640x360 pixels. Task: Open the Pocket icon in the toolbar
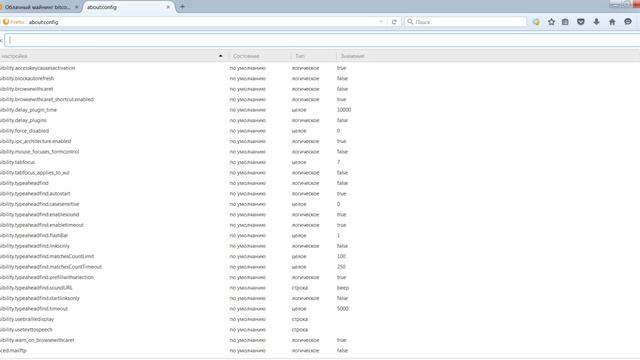click(581, 22)
